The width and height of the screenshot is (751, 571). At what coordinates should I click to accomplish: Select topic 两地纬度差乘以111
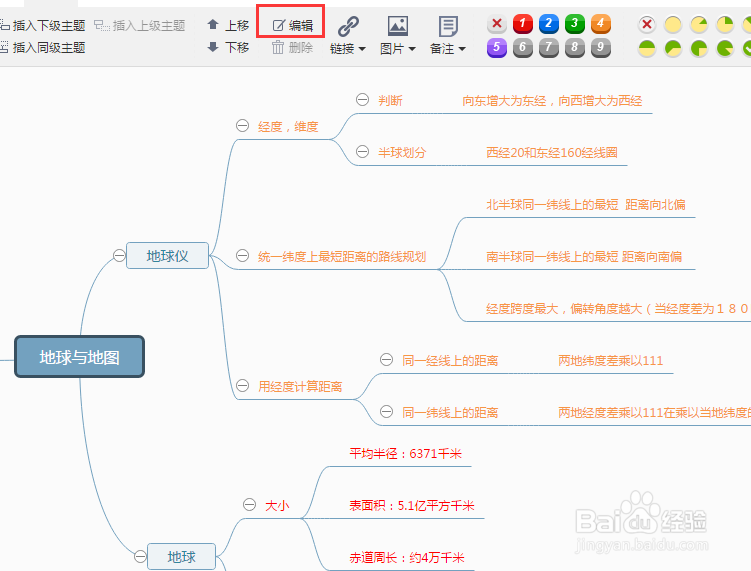(x=611, y=361)
